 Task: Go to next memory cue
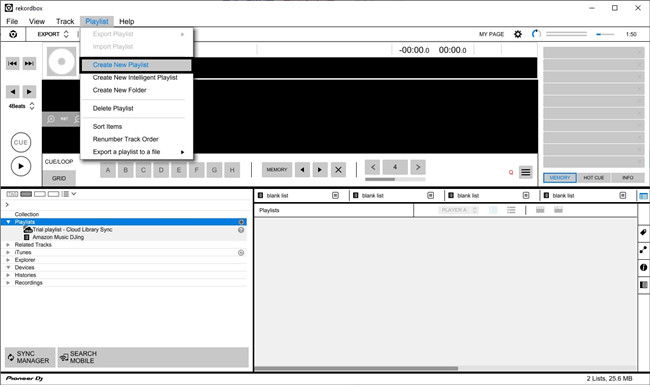[x=320, y=170]
